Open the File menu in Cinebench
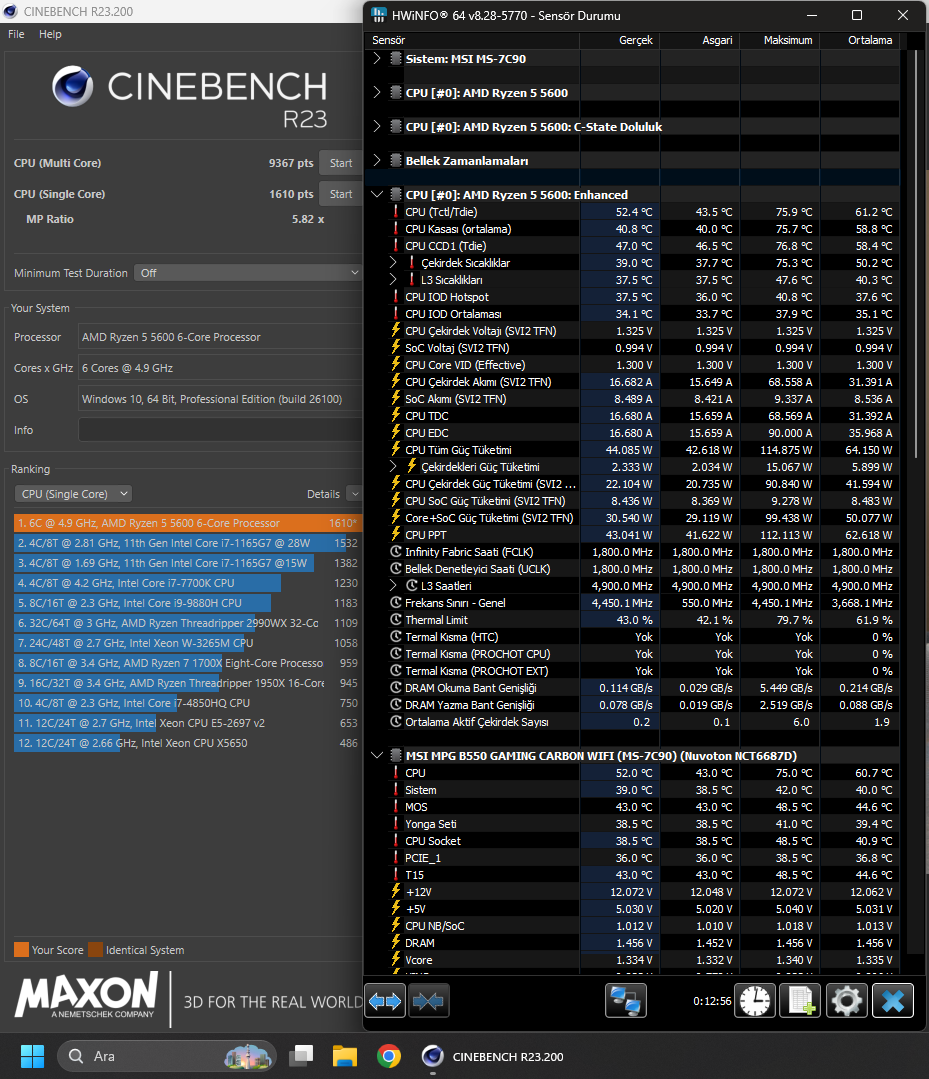Screen dimensions: 929x1079 pyautogui.click(x=16, y=34)
